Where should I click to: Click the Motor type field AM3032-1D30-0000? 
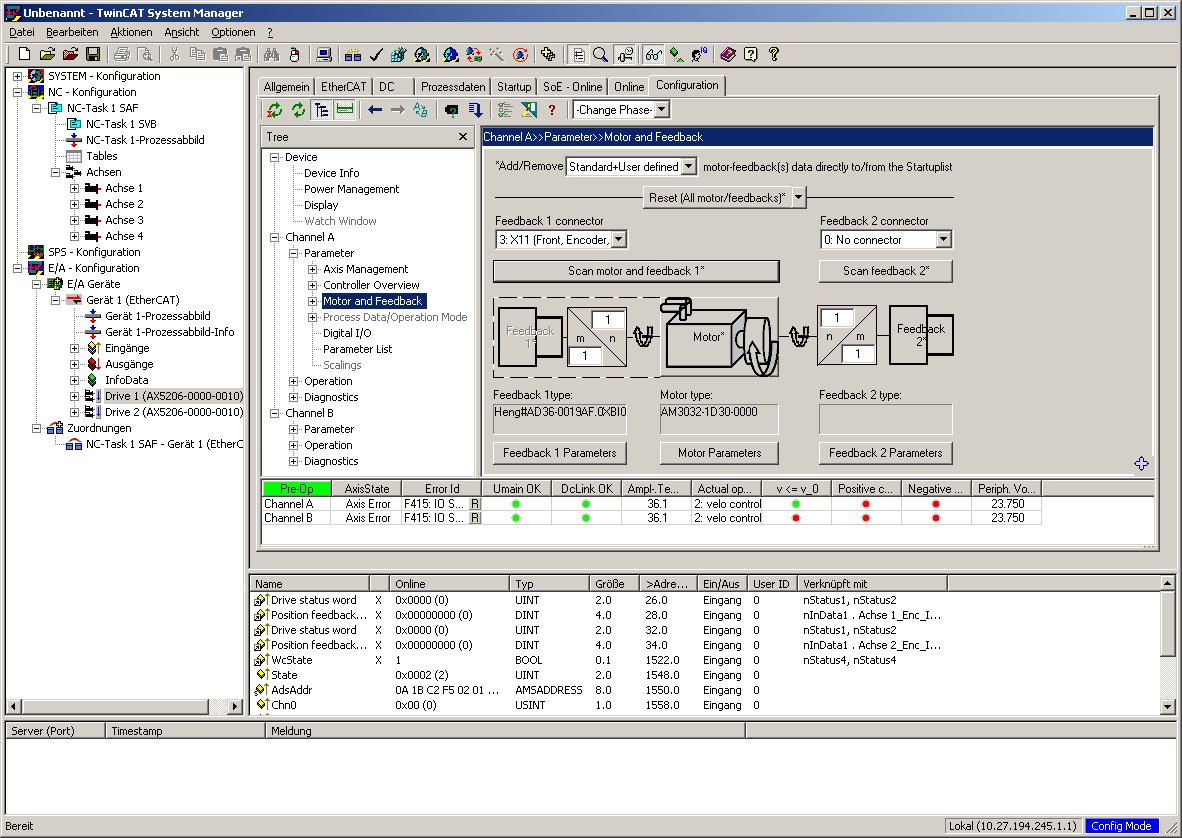tap(718, 419)
